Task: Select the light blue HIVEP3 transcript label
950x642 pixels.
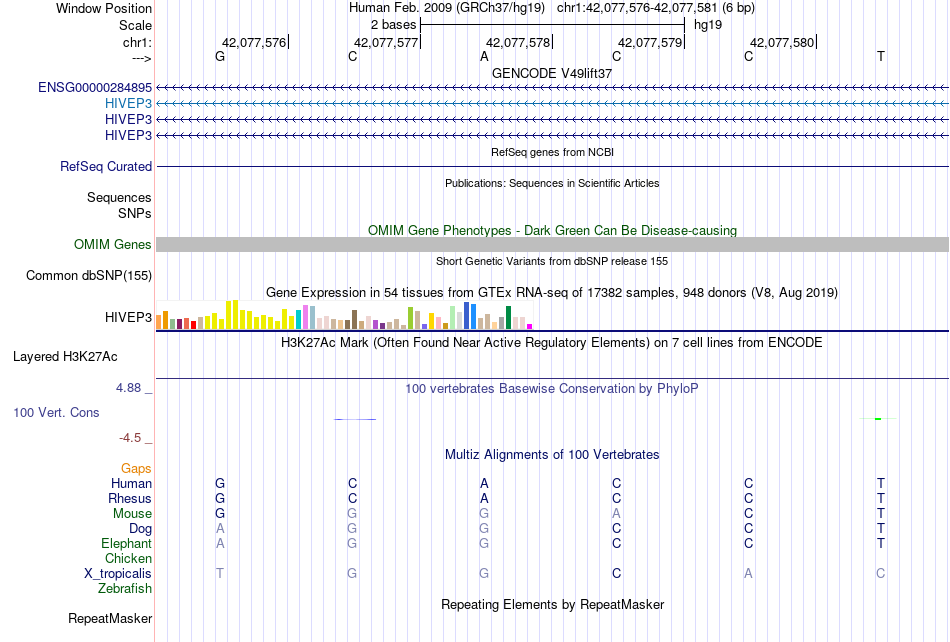Action: [x=128, y=104]
